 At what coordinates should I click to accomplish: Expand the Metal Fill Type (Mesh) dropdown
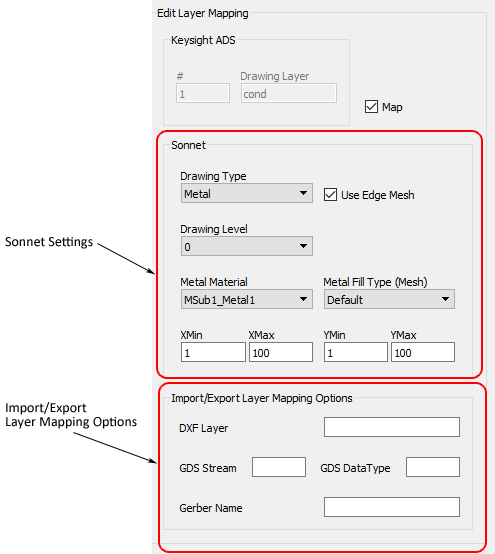pos(389,299)
